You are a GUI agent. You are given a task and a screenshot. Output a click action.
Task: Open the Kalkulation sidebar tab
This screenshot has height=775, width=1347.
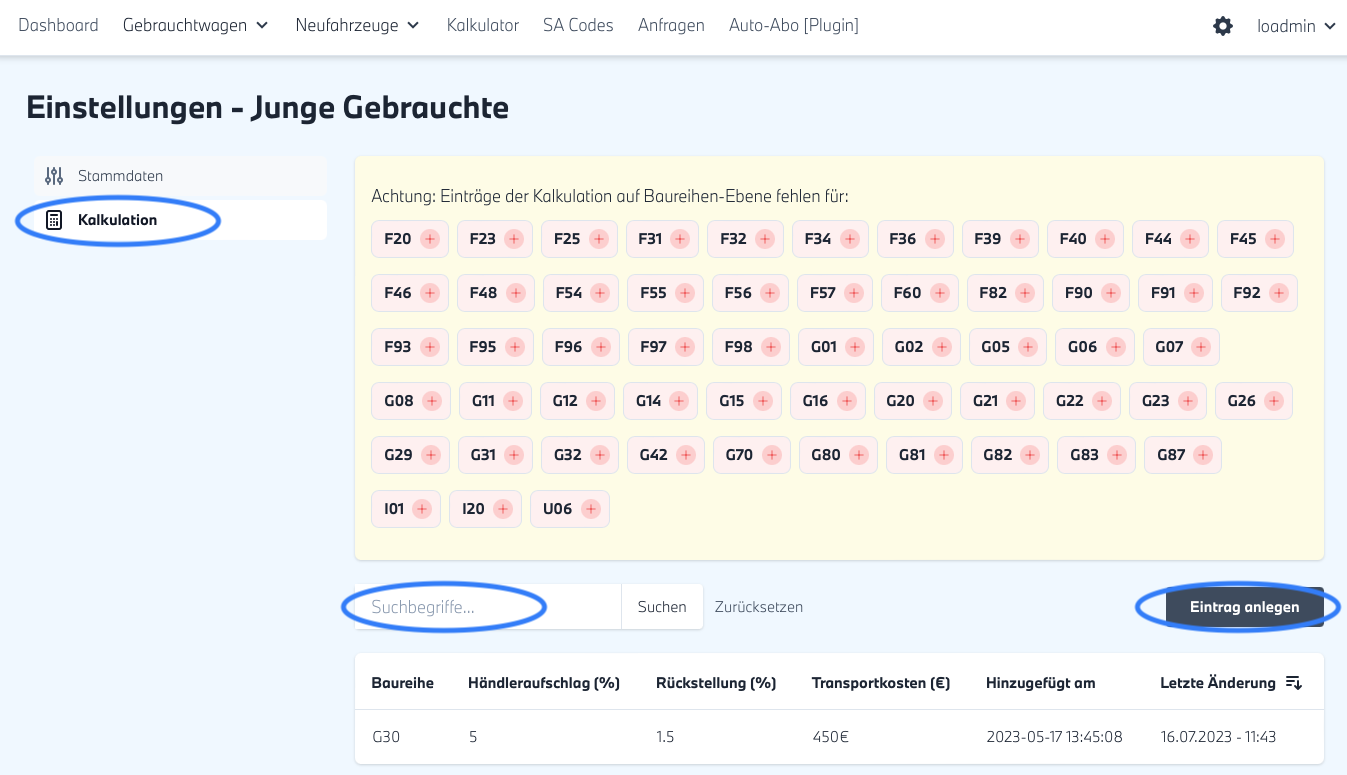coord(117,220)
